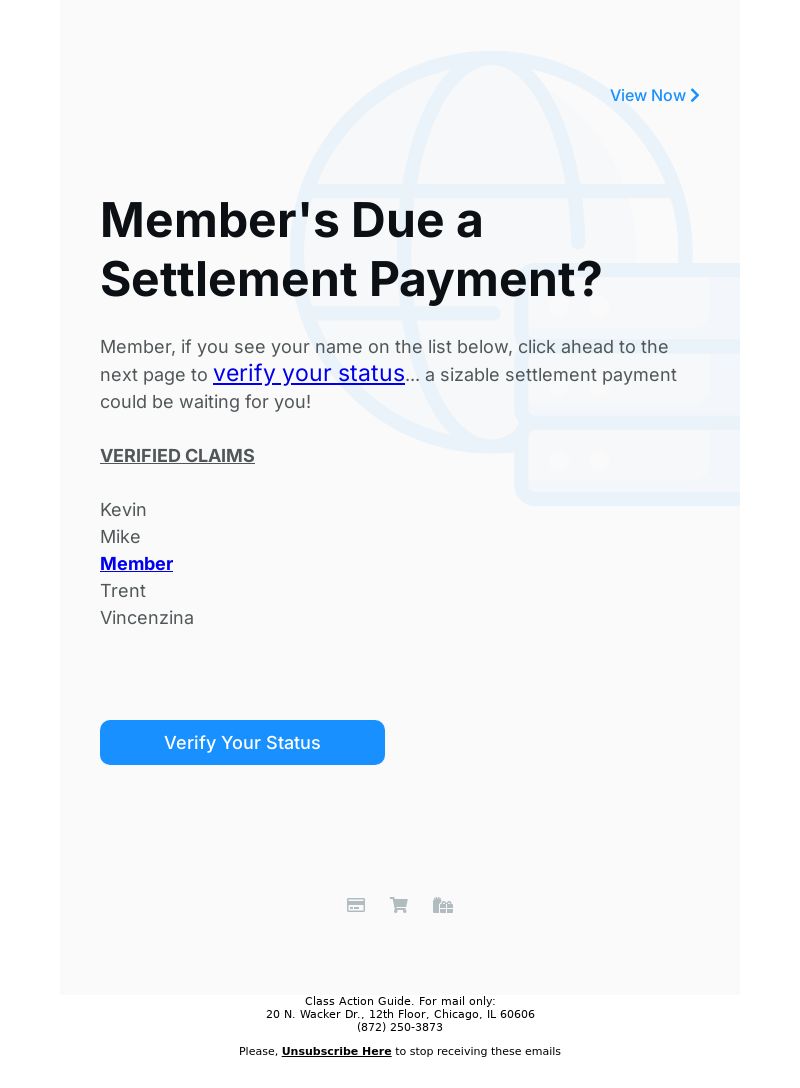800x1088 pixels.
Task: Click the chevron arrow beside View Now
Action: point(695,95)
